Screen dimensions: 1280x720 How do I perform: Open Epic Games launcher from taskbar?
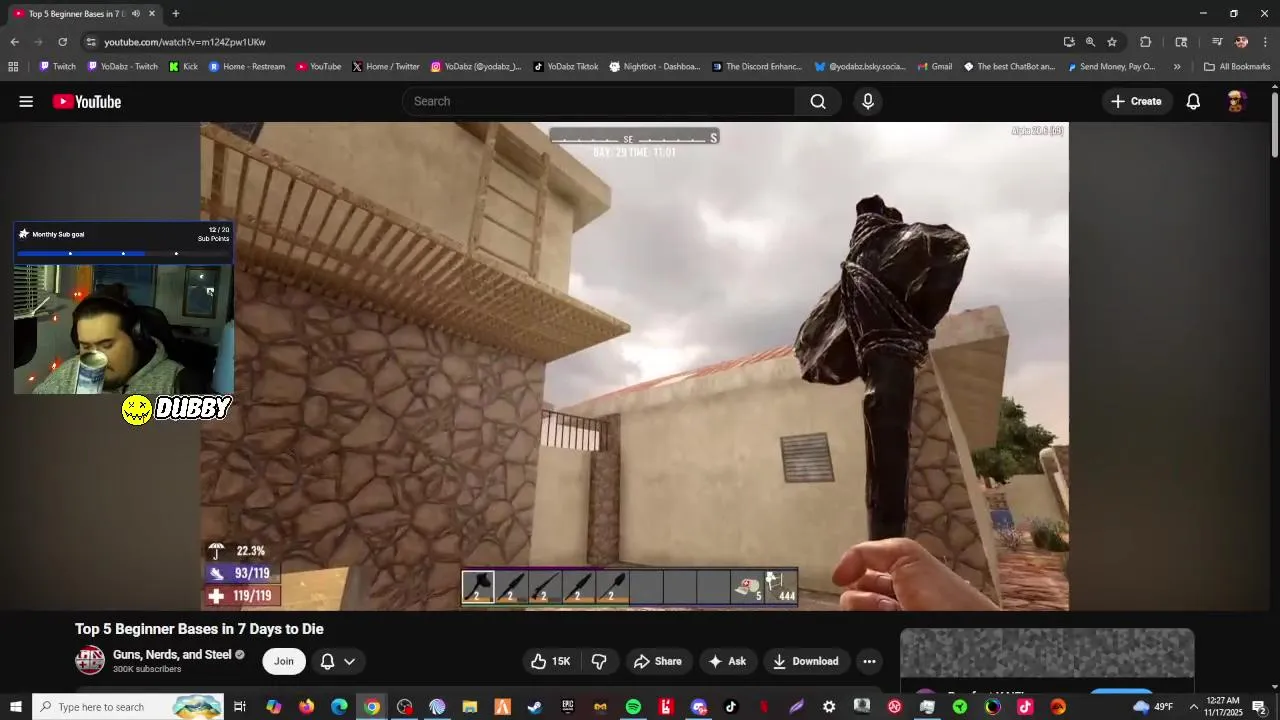[x=568, y=707]
